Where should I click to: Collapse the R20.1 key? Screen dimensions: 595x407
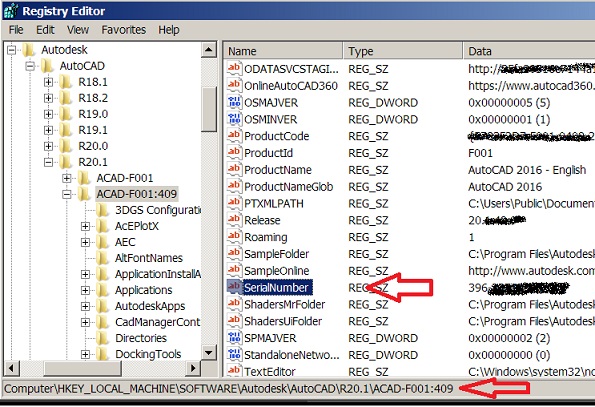48,162
